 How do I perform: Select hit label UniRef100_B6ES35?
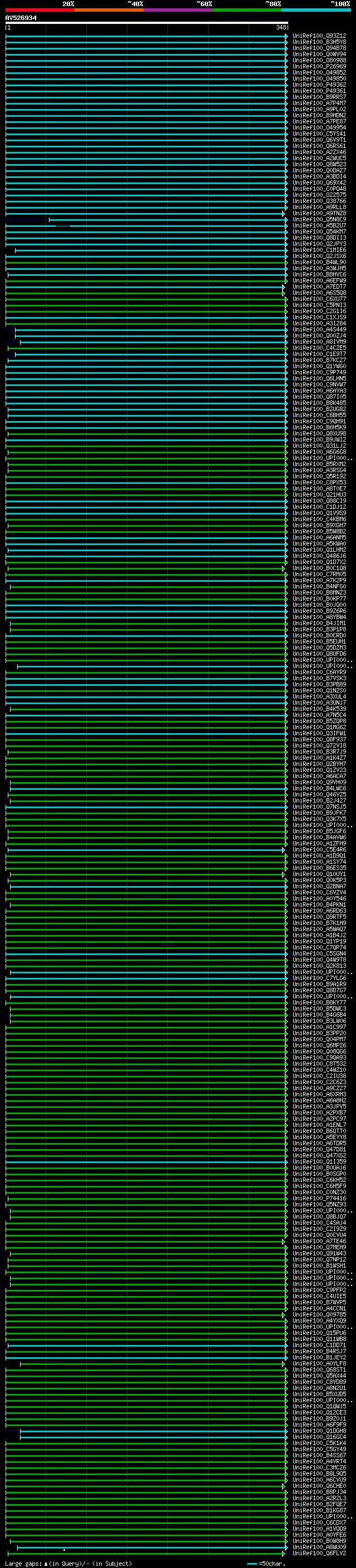pos(319,868)
